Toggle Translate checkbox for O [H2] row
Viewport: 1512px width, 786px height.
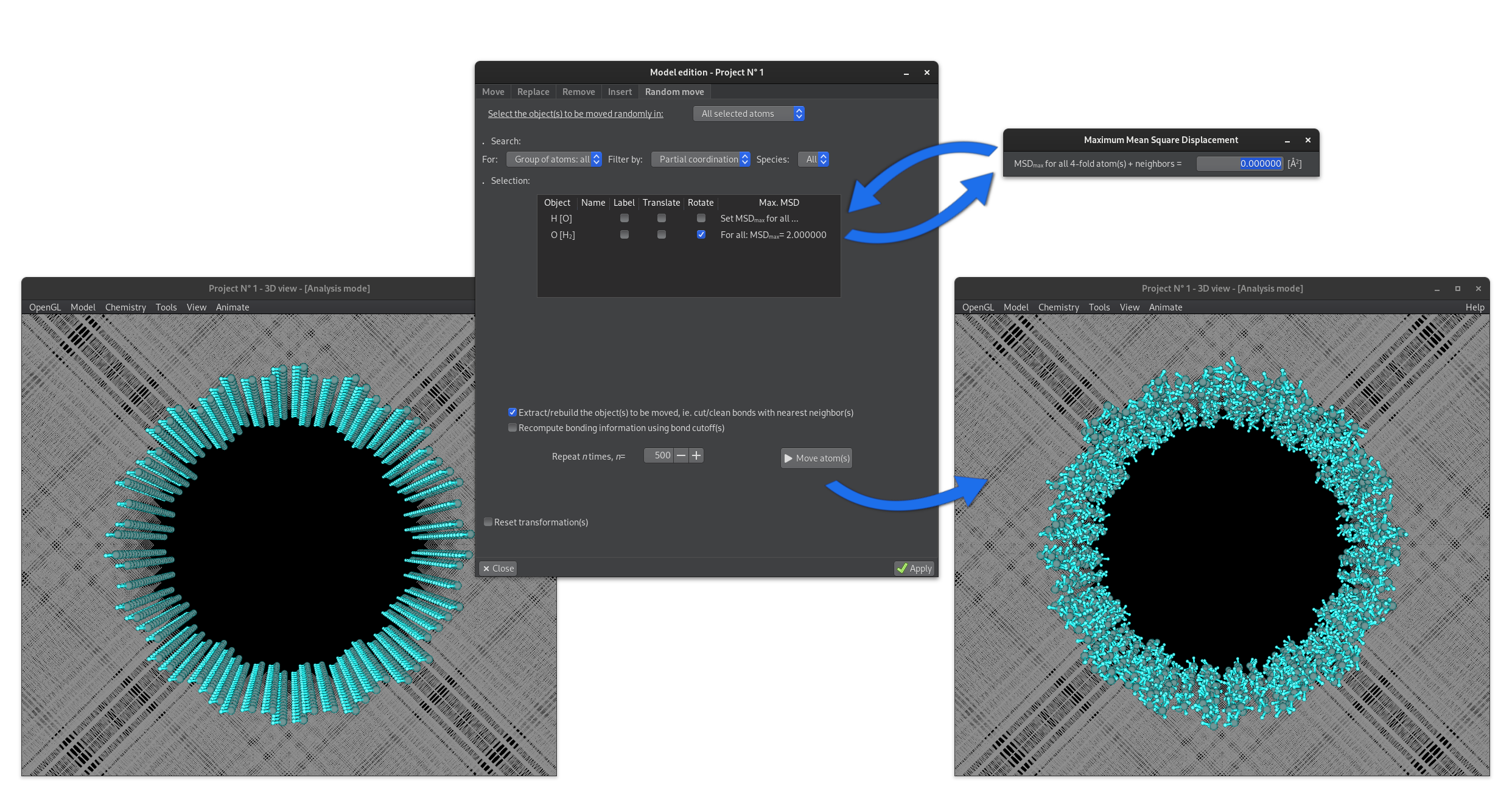tap(662, 234)
